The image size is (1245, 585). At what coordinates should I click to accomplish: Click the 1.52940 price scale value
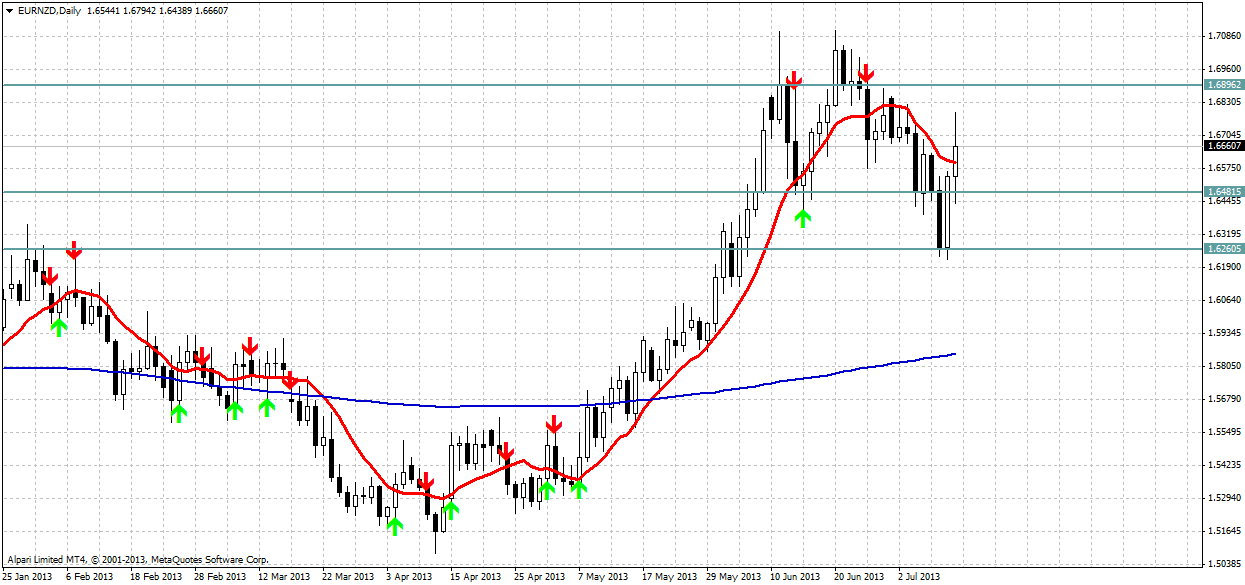click(x=1224, y=498)
